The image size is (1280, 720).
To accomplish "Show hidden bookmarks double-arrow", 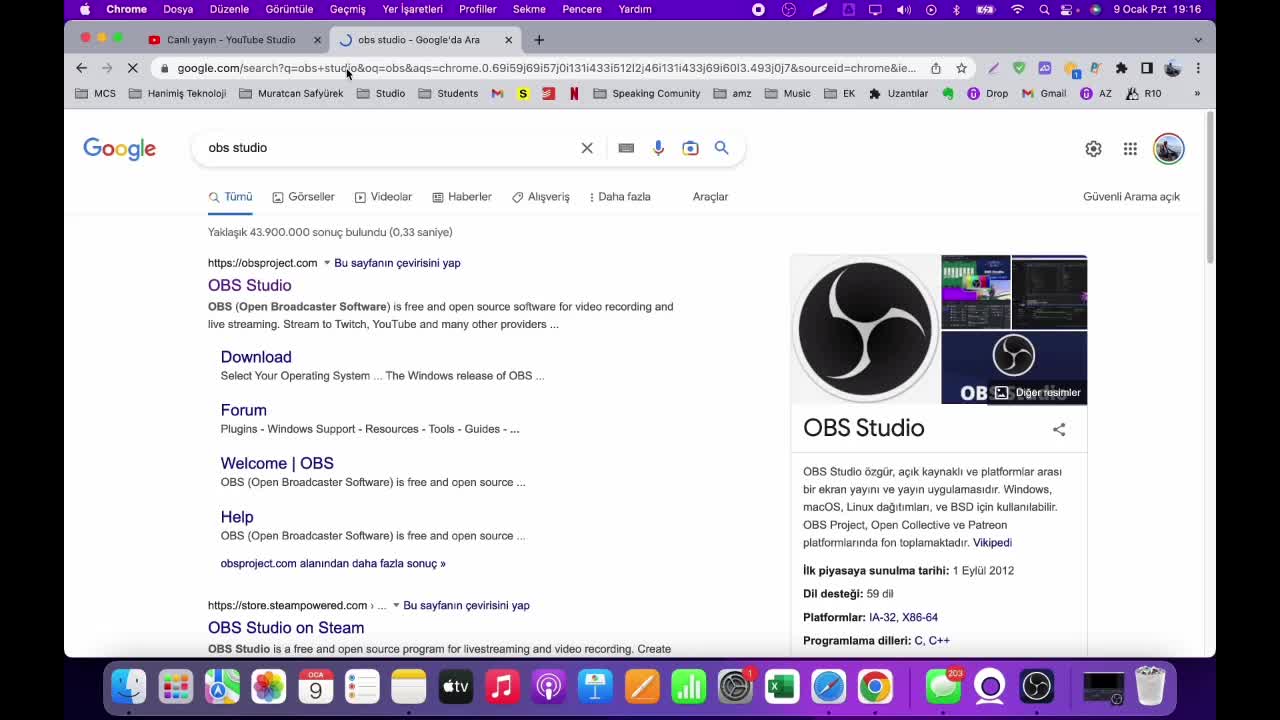I will tap(1197, 94).
